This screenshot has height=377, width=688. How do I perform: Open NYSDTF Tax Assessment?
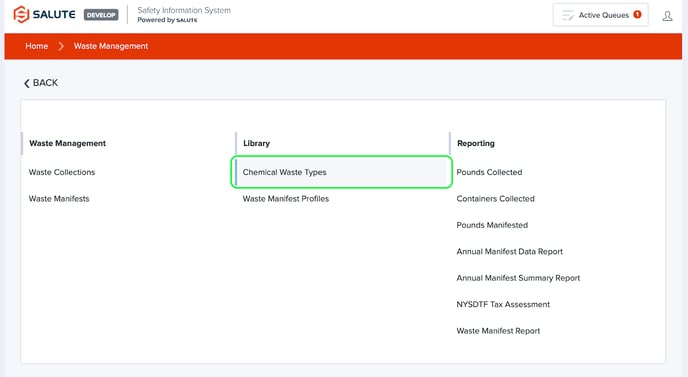(503, 304)
